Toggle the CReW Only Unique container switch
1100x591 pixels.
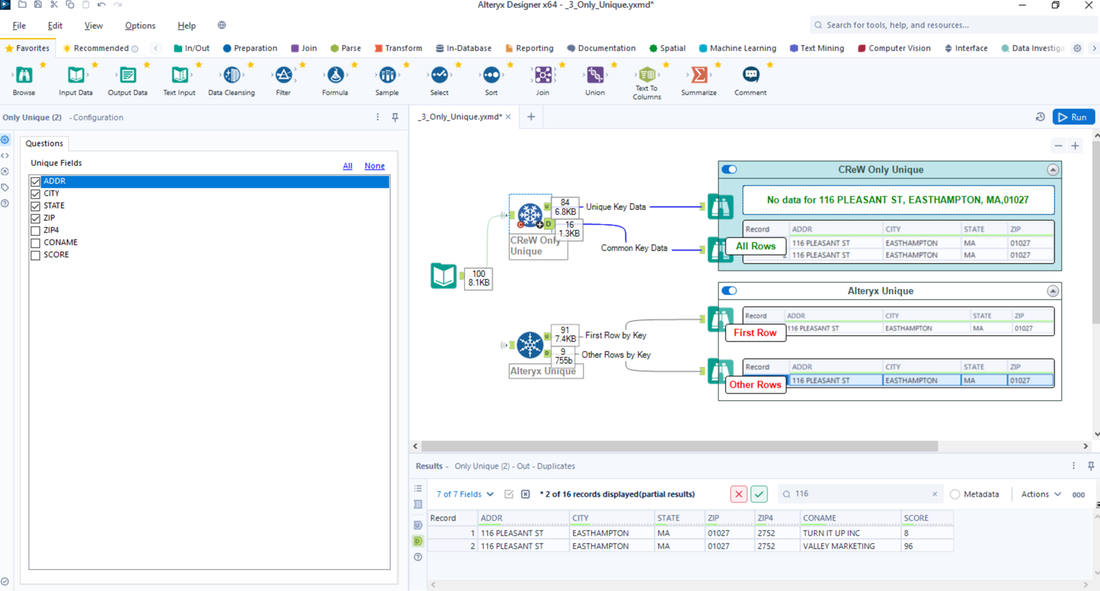click(x=730, y=169)
